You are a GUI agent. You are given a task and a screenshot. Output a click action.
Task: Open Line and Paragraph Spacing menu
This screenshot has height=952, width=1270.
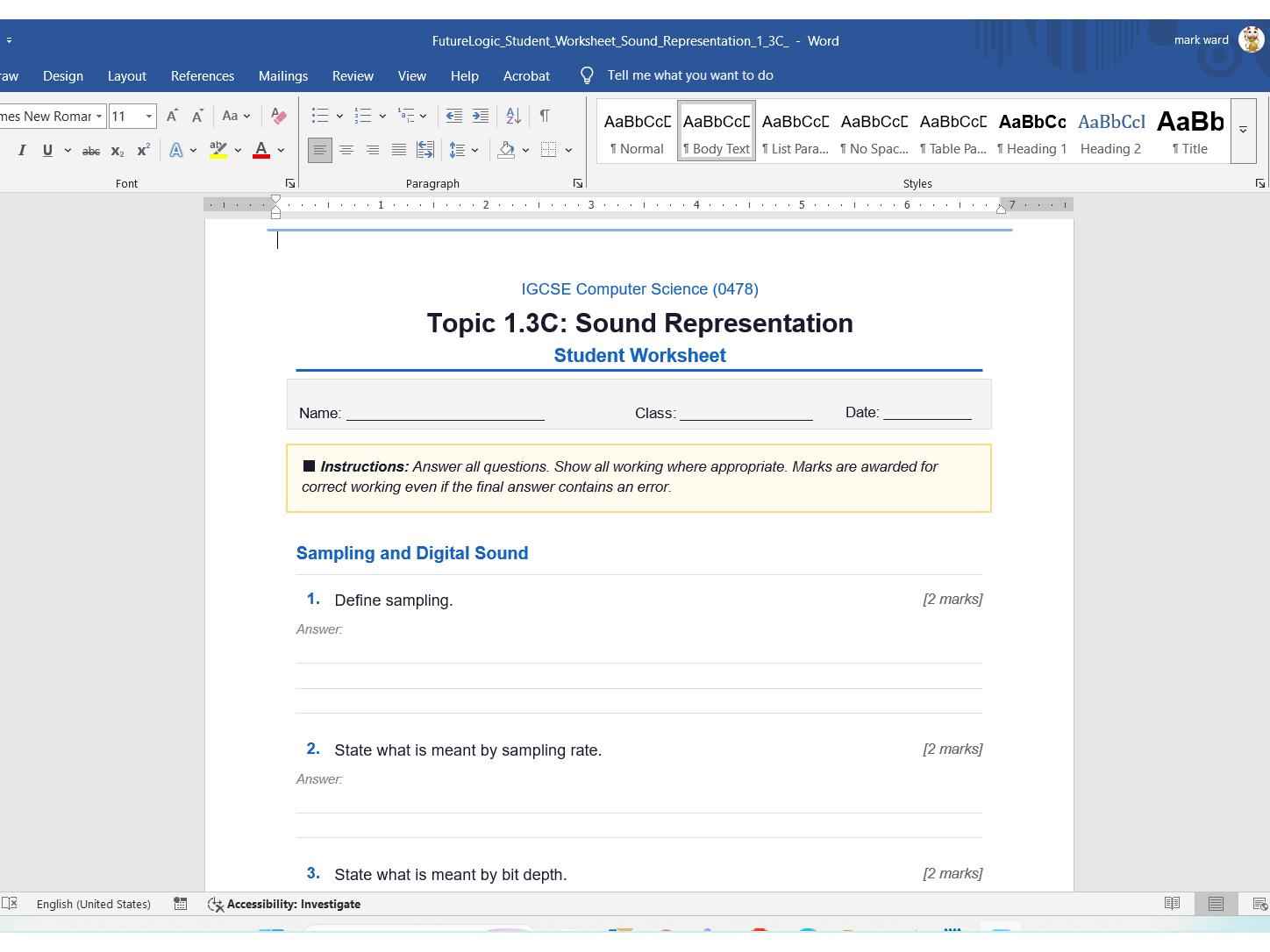463,151
